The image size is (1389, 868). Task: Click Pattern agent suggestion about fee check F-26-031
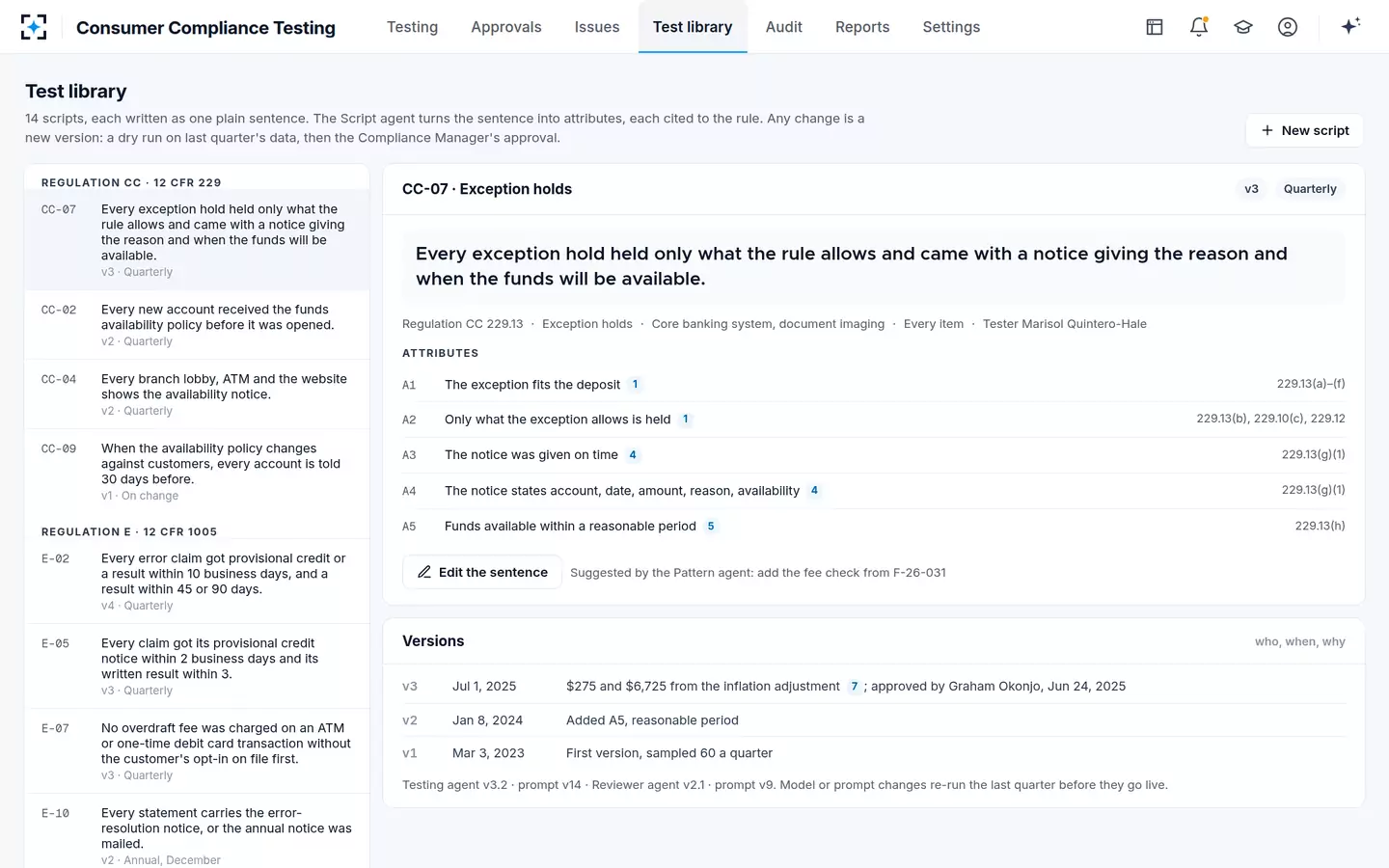[758, 573]
